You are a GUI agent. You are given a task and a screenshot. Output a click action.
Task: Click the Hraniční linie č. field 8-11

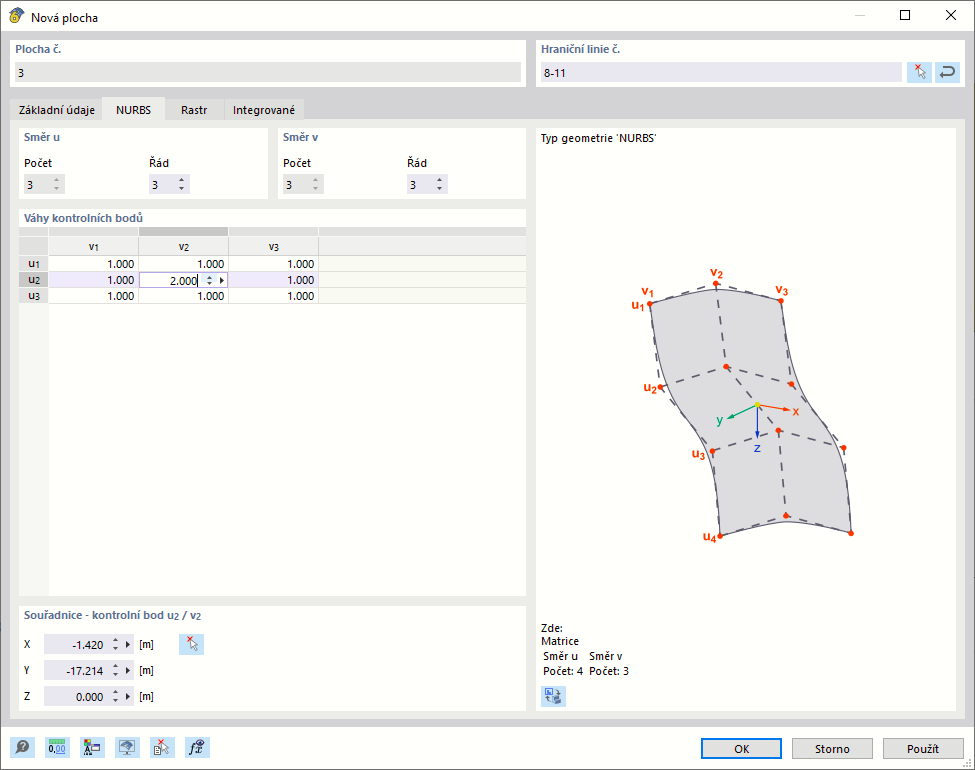pyautogui.click(x=721, y=73)
